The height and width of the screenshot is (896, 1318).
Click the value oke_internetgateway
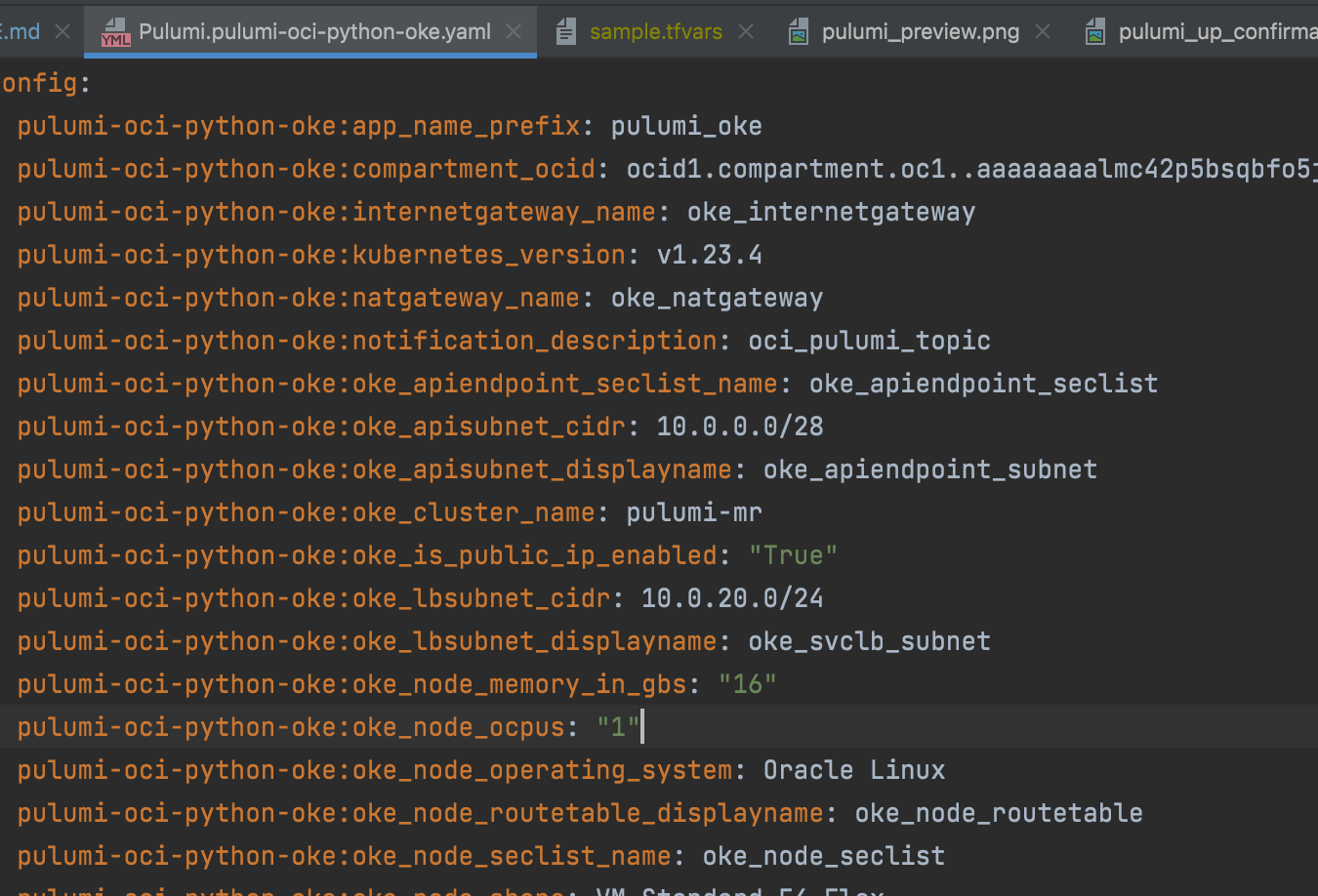831,212
